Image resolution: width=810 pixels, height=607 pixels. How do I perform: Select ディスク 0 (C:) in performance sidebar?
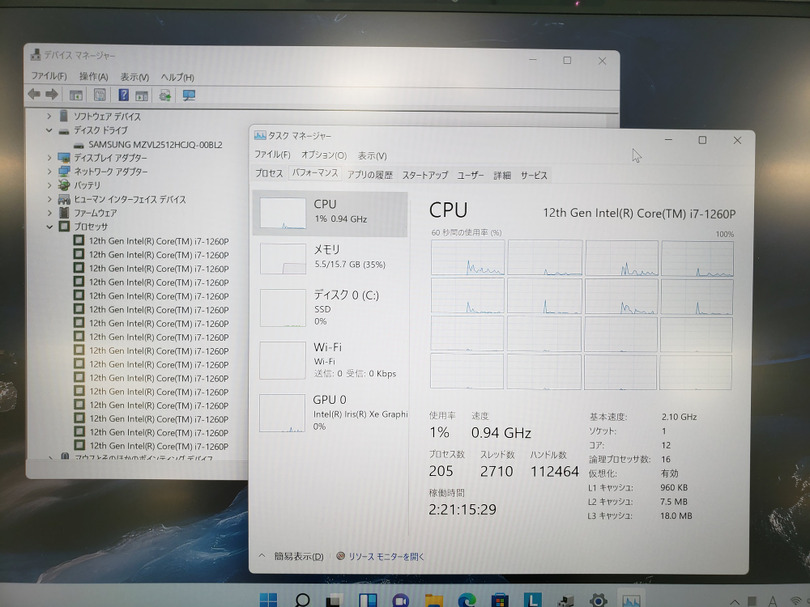330,307
